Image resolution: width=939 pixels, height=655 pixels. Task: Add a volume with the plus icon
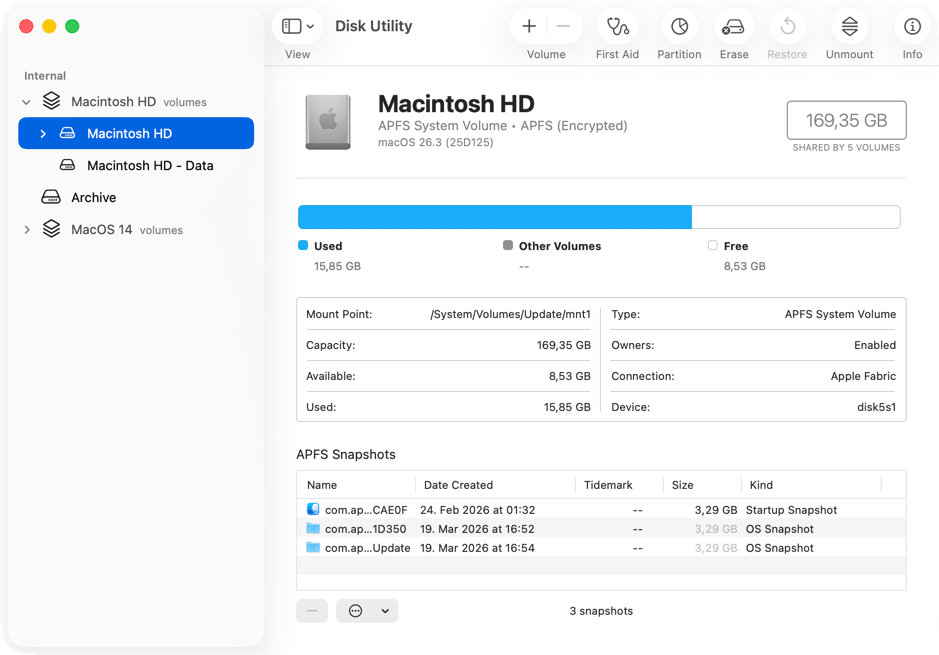click(x=529, y=26)
